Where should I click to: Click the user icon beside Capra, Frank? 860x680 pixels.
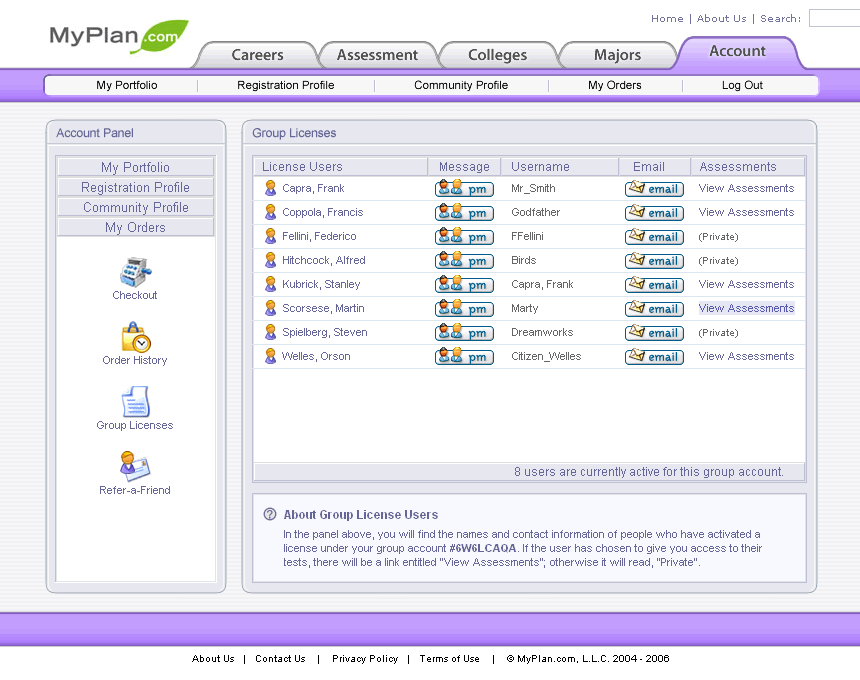click(270, 188)
